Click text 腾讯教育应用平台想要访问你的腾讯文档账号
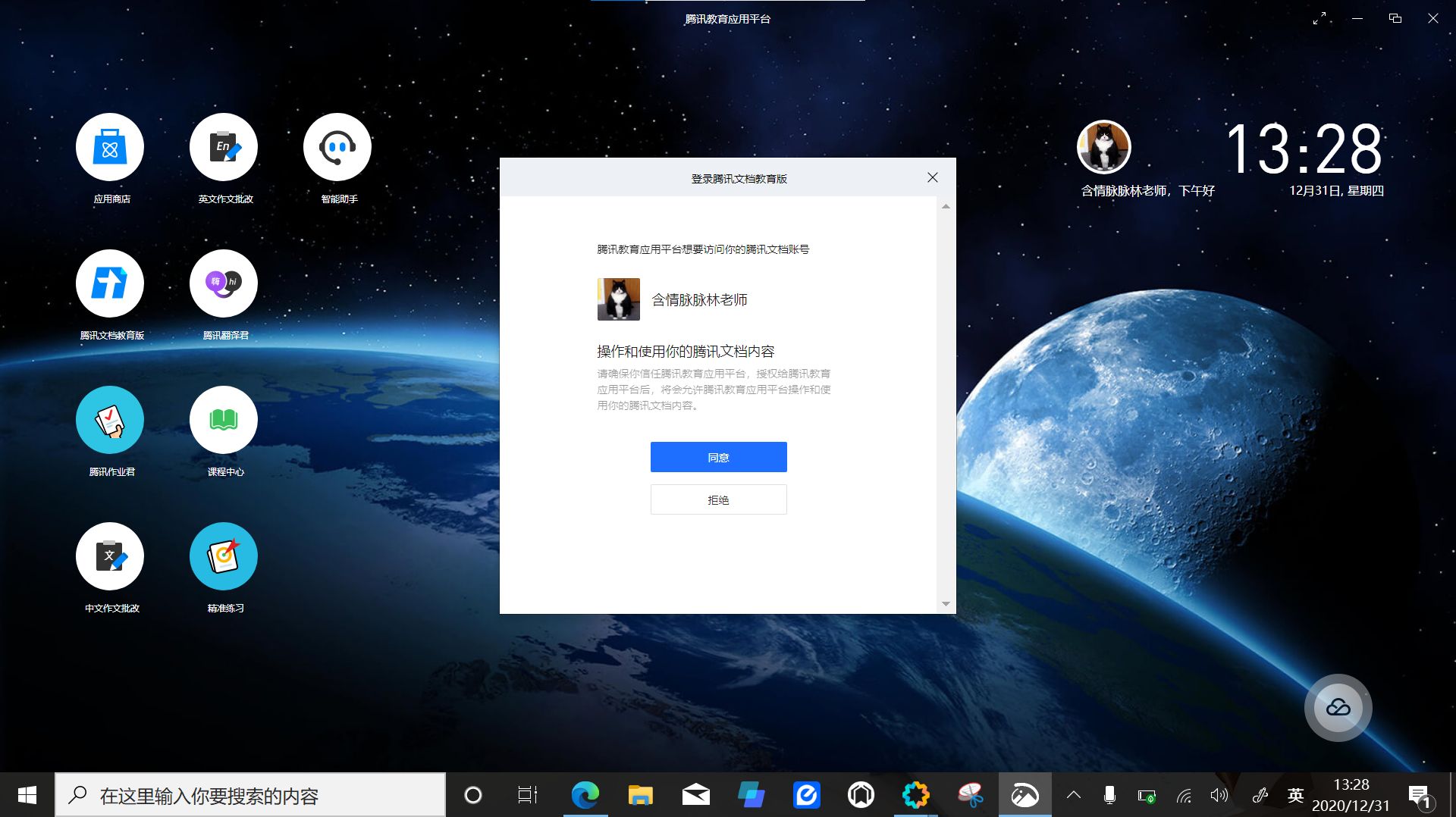Screen dimensions: 1456x817 click(x=703, y=249)
